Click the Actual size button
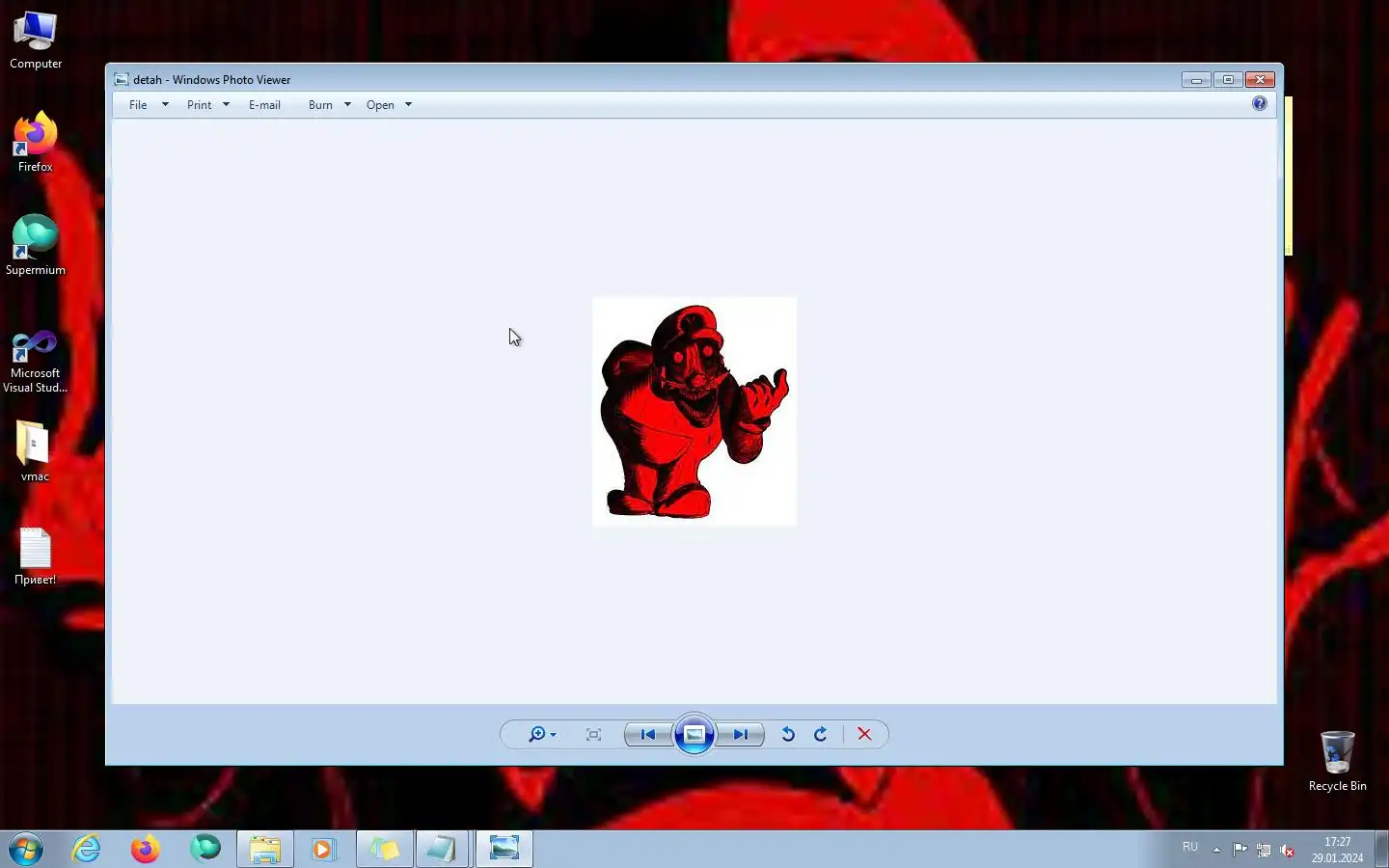 [593, 735]
